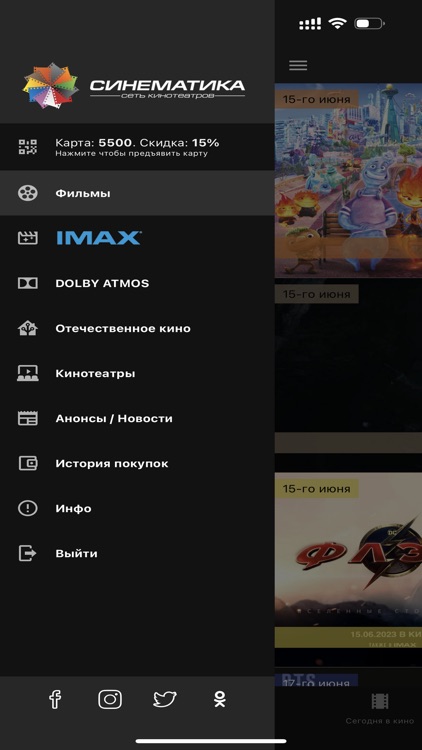Open the Флэш movie poster

[348, 569]
